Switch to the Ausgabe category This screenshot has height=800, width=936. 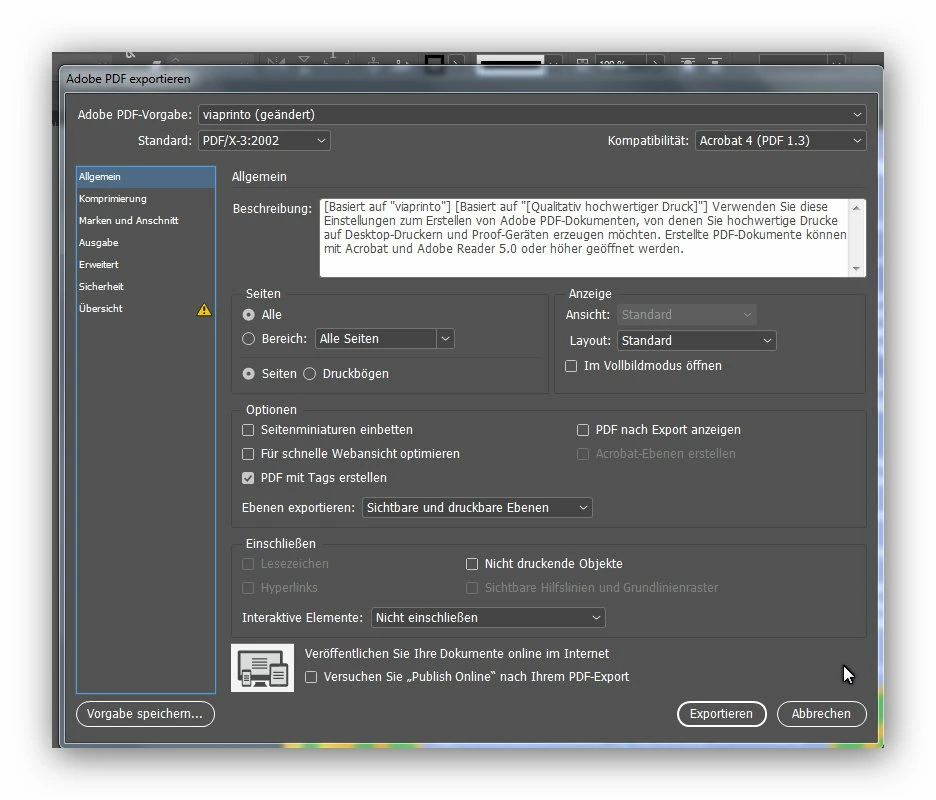(x=146, y=243)
